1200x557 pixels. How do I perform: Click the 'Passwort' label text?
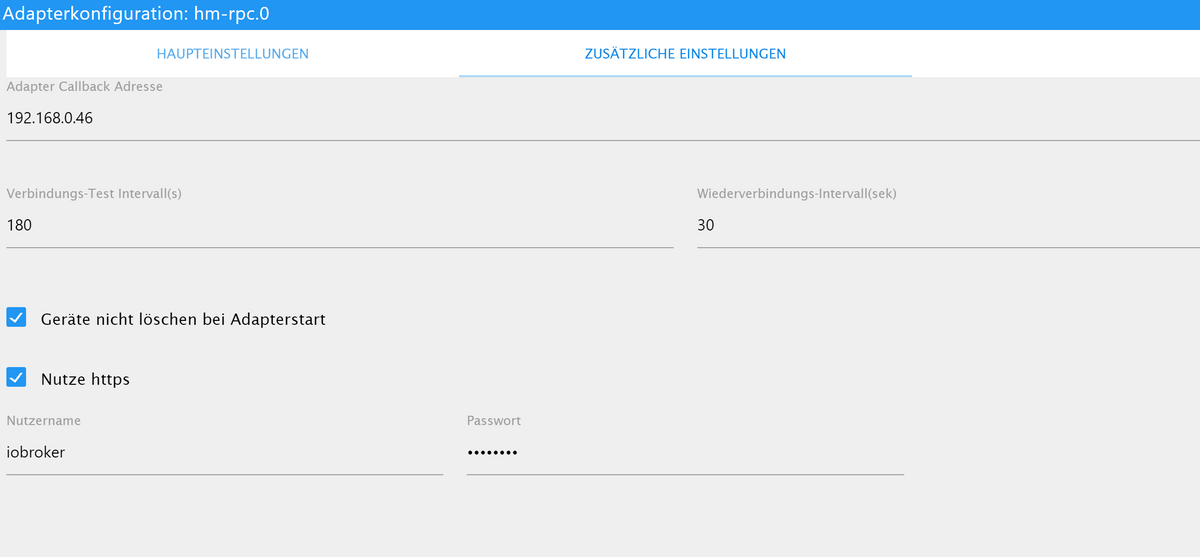tap(494, 421)
